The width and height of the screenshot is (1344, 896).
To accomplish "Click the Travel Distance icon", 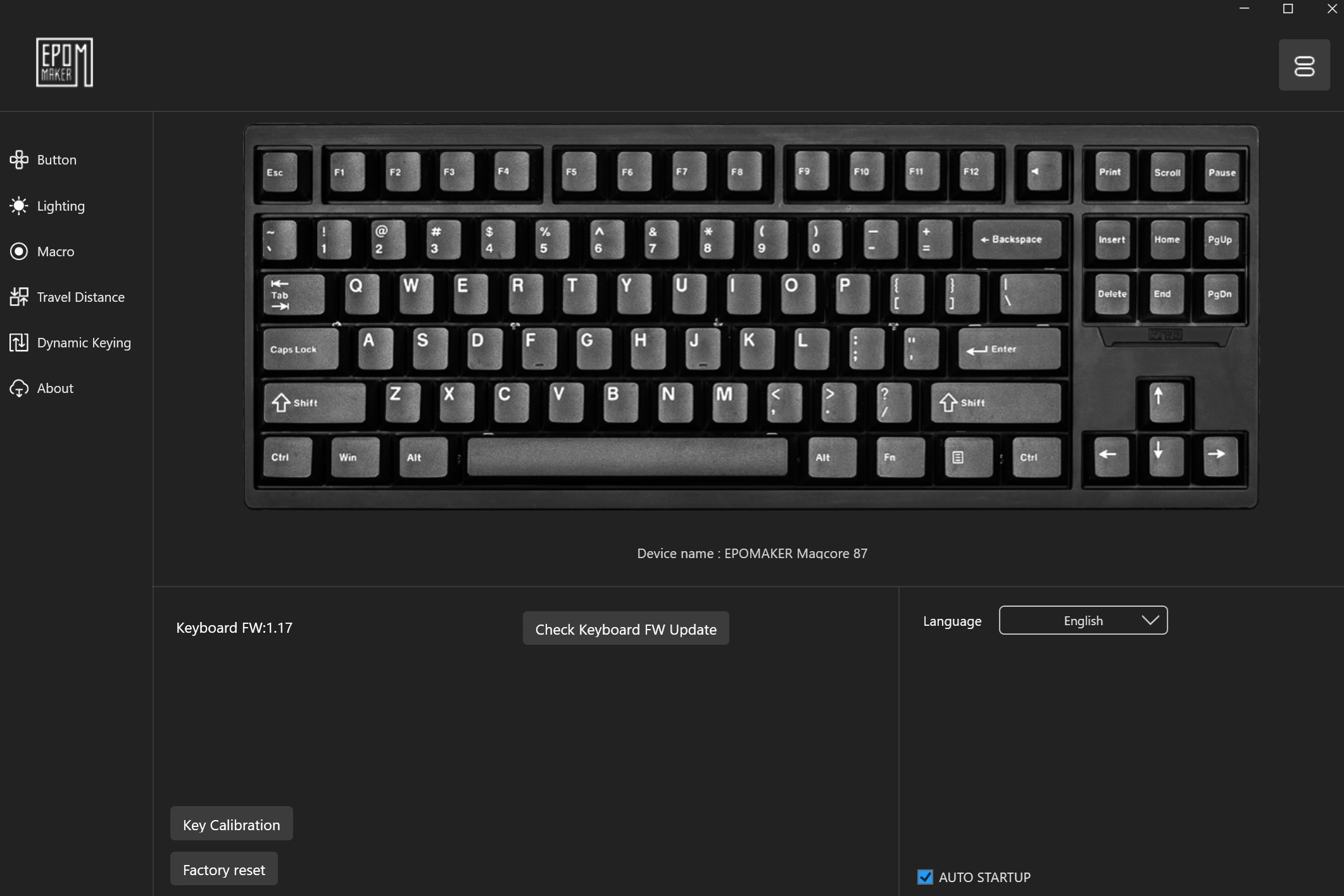I will (x=19, y=297).
